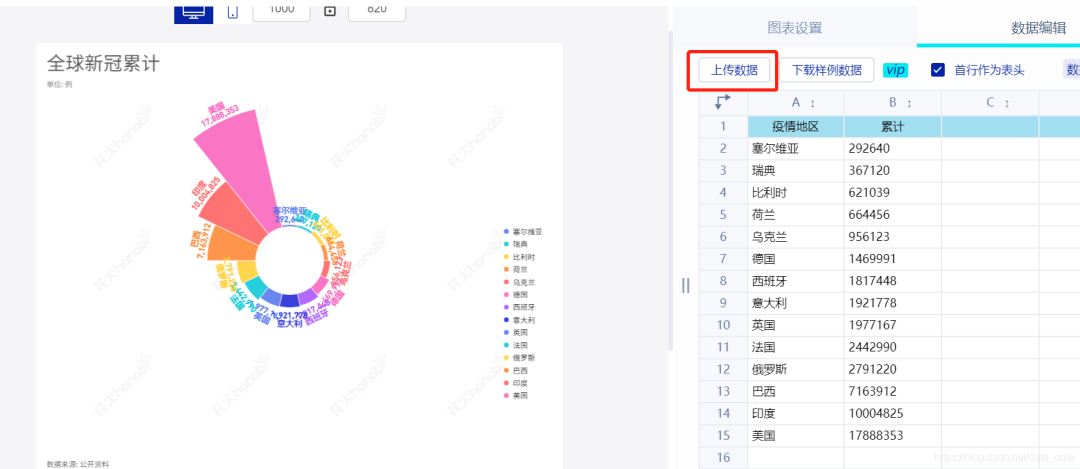This screenshot has width=1080, height=469.
Task: Sort column C using its arrow icon
Action: [x=1006, y=103]
